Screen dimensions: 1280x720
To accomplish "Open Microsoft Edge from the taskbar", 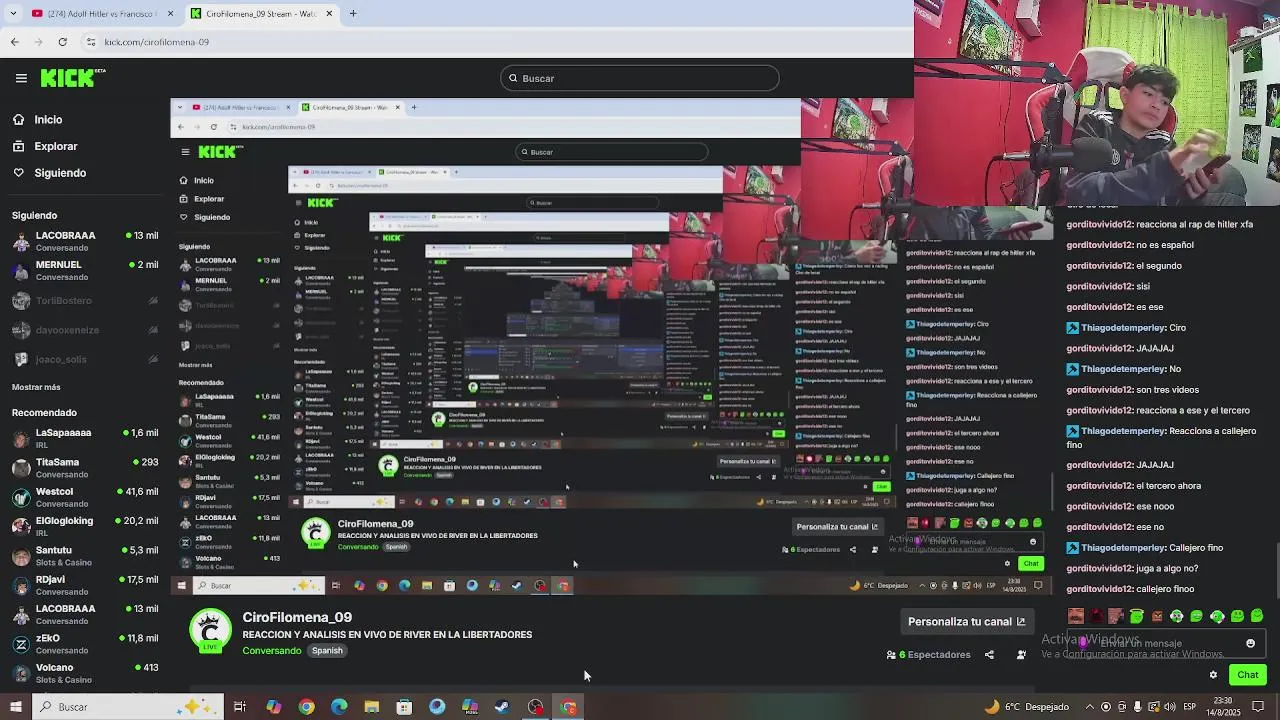I will [x=339, y=707].
